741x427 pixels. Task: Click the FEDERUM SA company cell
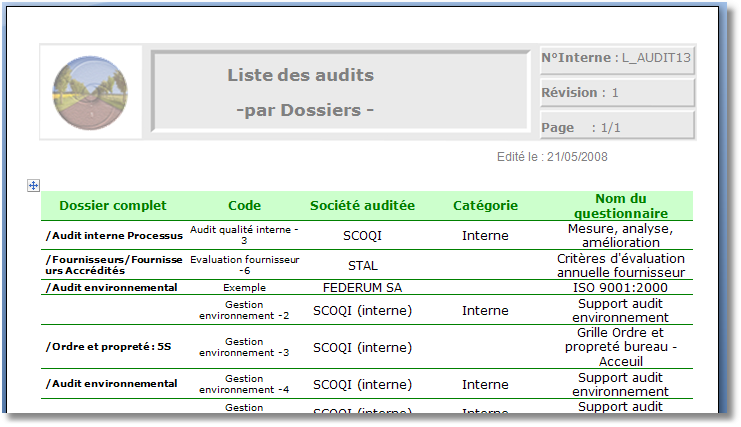[362, 287]
